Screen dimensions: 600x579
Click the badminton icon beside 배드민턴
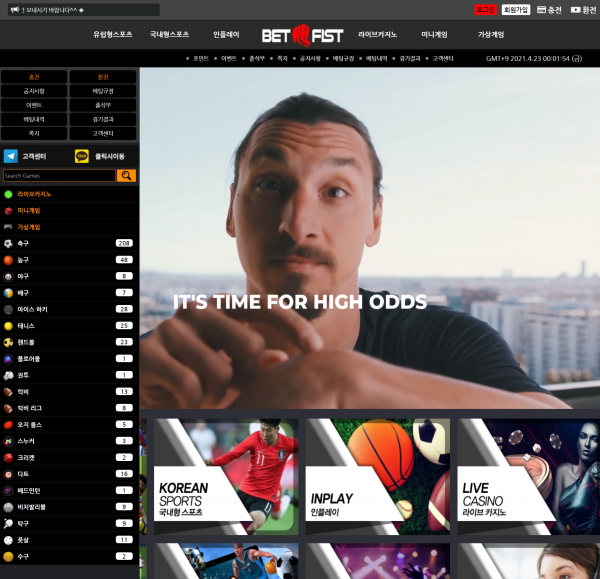[8, 491]
